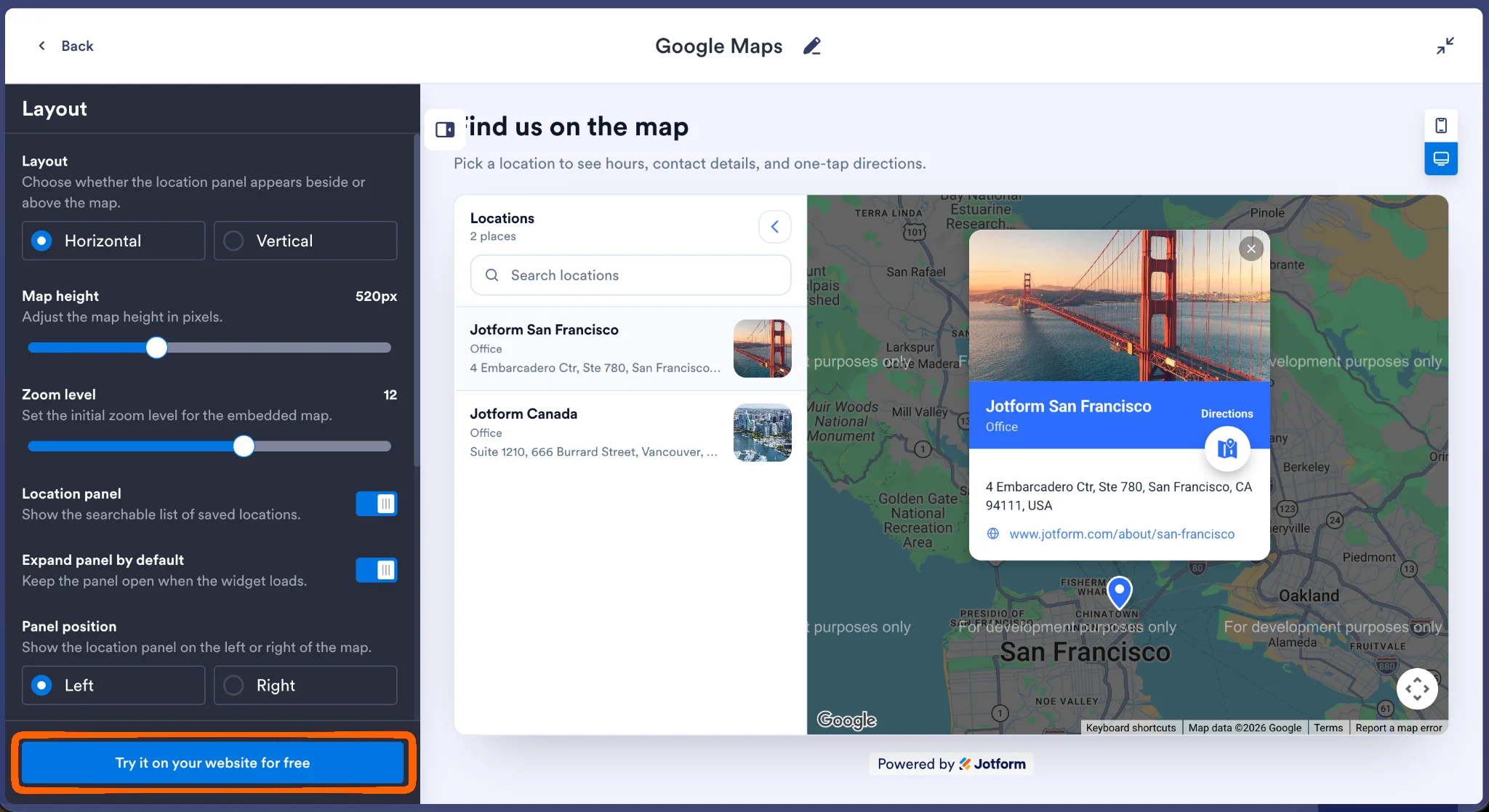Open the map camera pan controls
This screenshot has width=1489, height=812.
1417,688
